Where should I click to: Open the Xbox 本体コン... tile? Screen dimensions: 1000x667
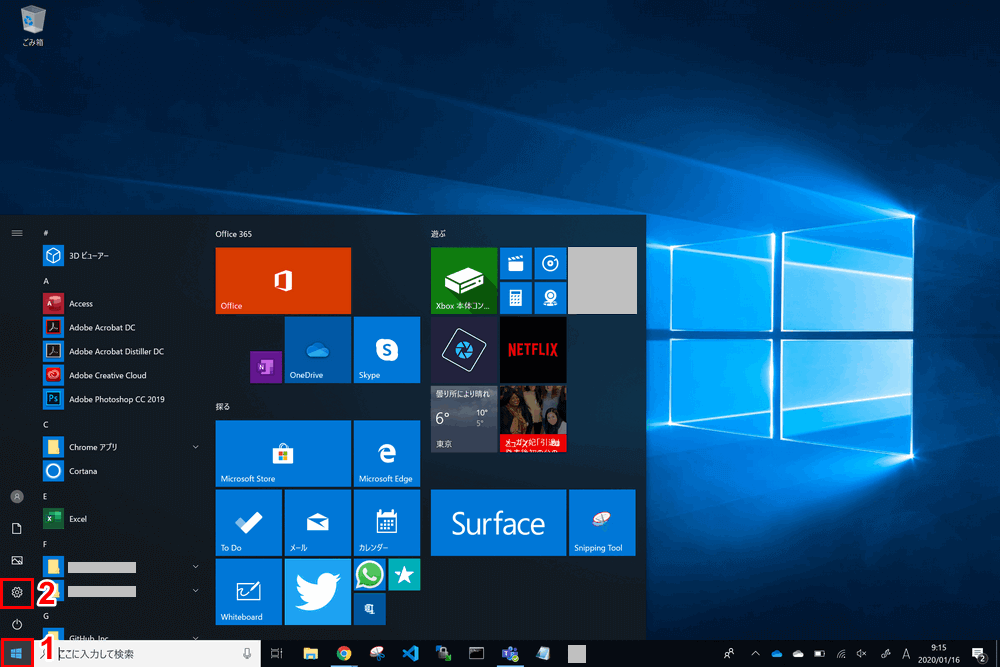click(464, 281)
